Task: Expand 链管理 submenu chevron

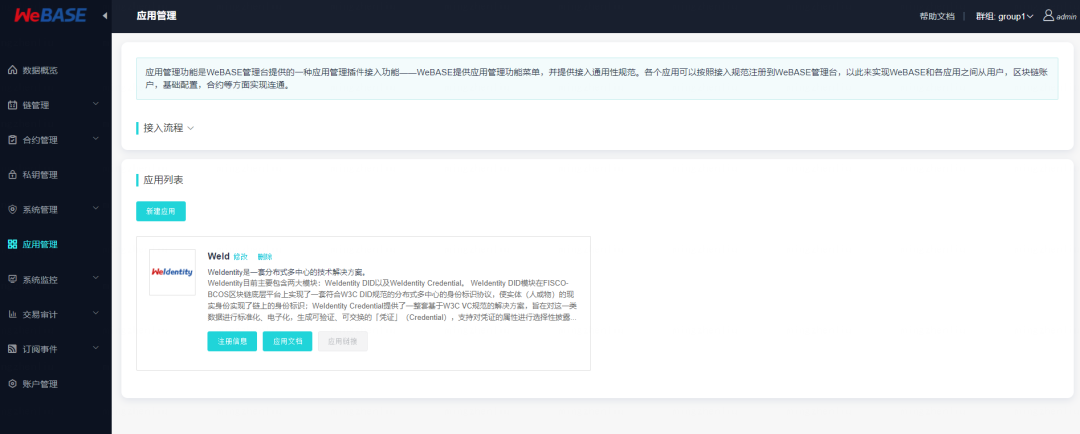Action: (x=96, y=104)
